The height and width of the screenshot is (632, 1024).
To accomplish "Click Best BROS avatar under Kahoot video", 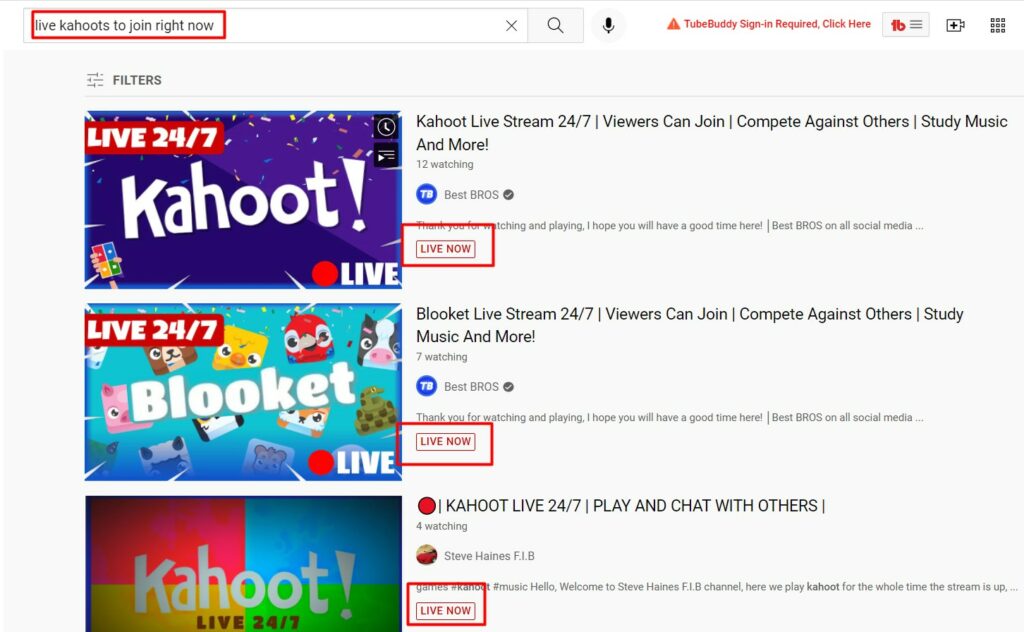I will pos(426,195).
